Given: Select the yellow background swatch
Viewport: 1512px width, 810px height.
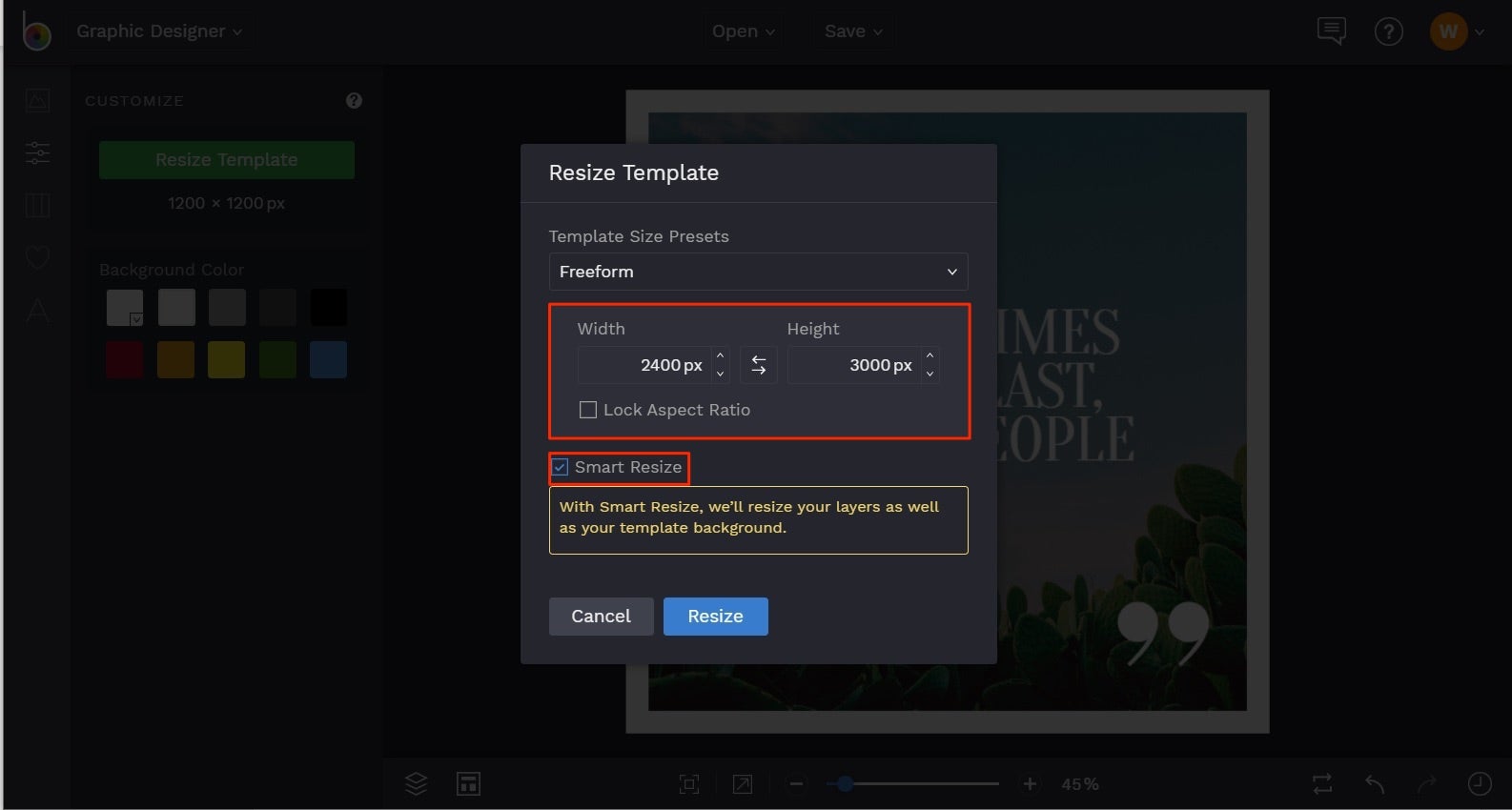Looking at the screenshot, I should [227, 359].
